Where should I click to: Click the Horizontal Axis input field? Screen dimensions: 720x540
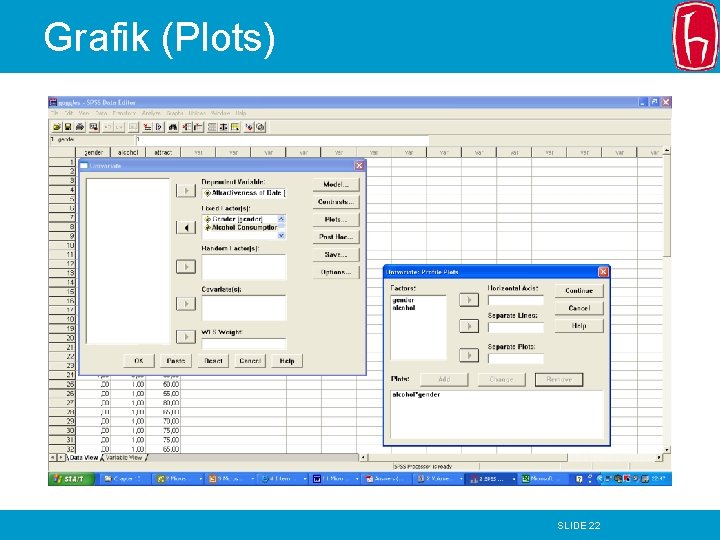pos(516,300)
